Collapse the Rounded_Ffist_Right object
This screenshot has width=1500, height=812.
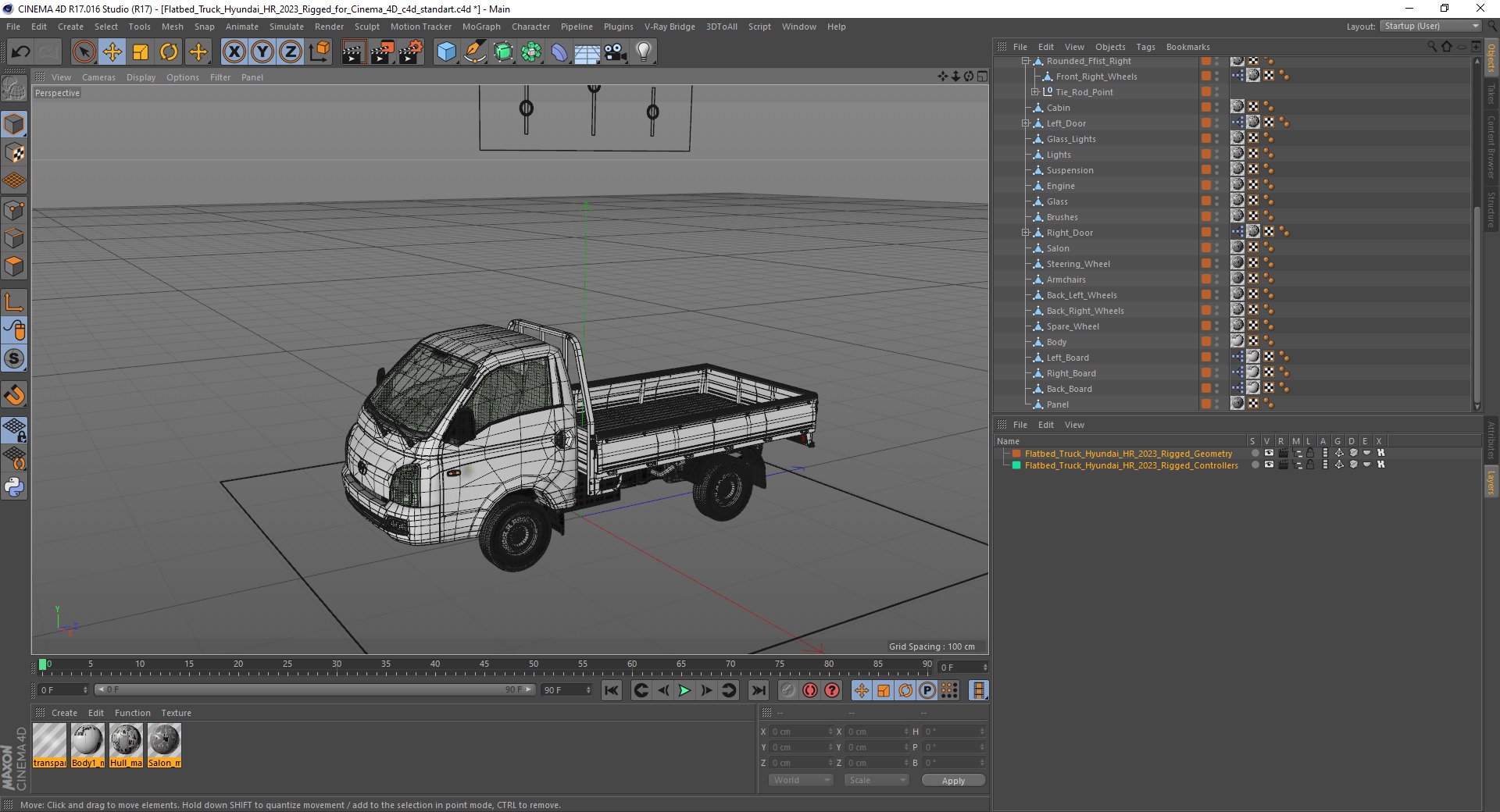click(x=1025, y=61)
